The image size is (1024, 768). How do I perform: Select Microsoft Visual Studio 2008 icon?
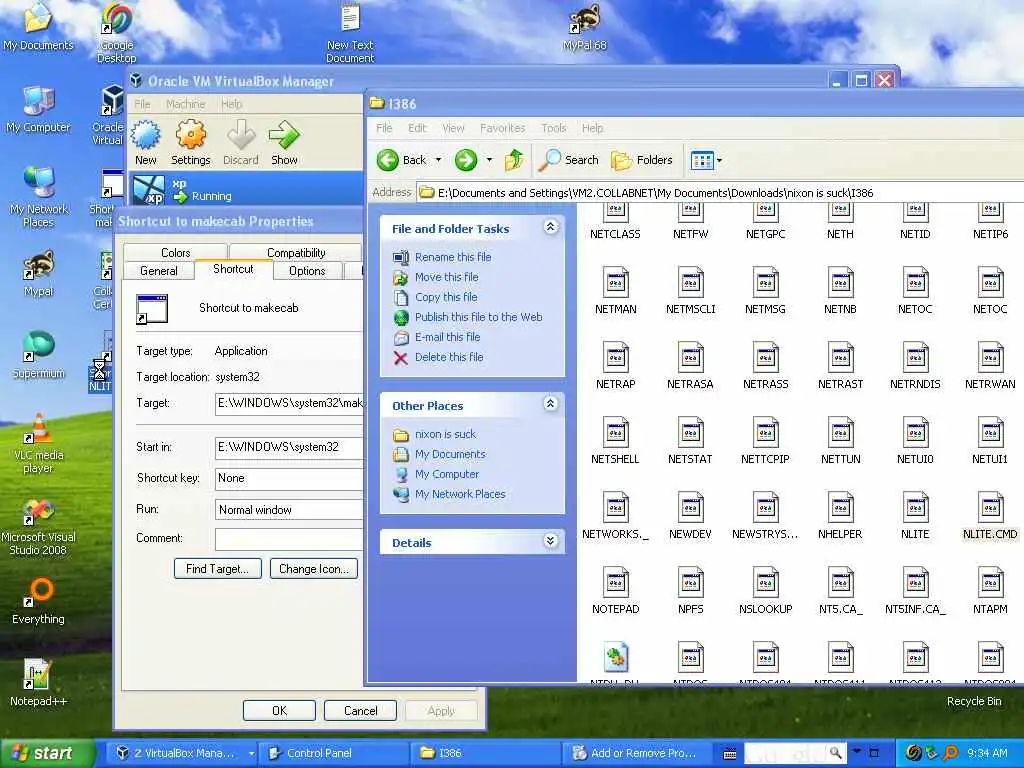click(x=39, y=526)
